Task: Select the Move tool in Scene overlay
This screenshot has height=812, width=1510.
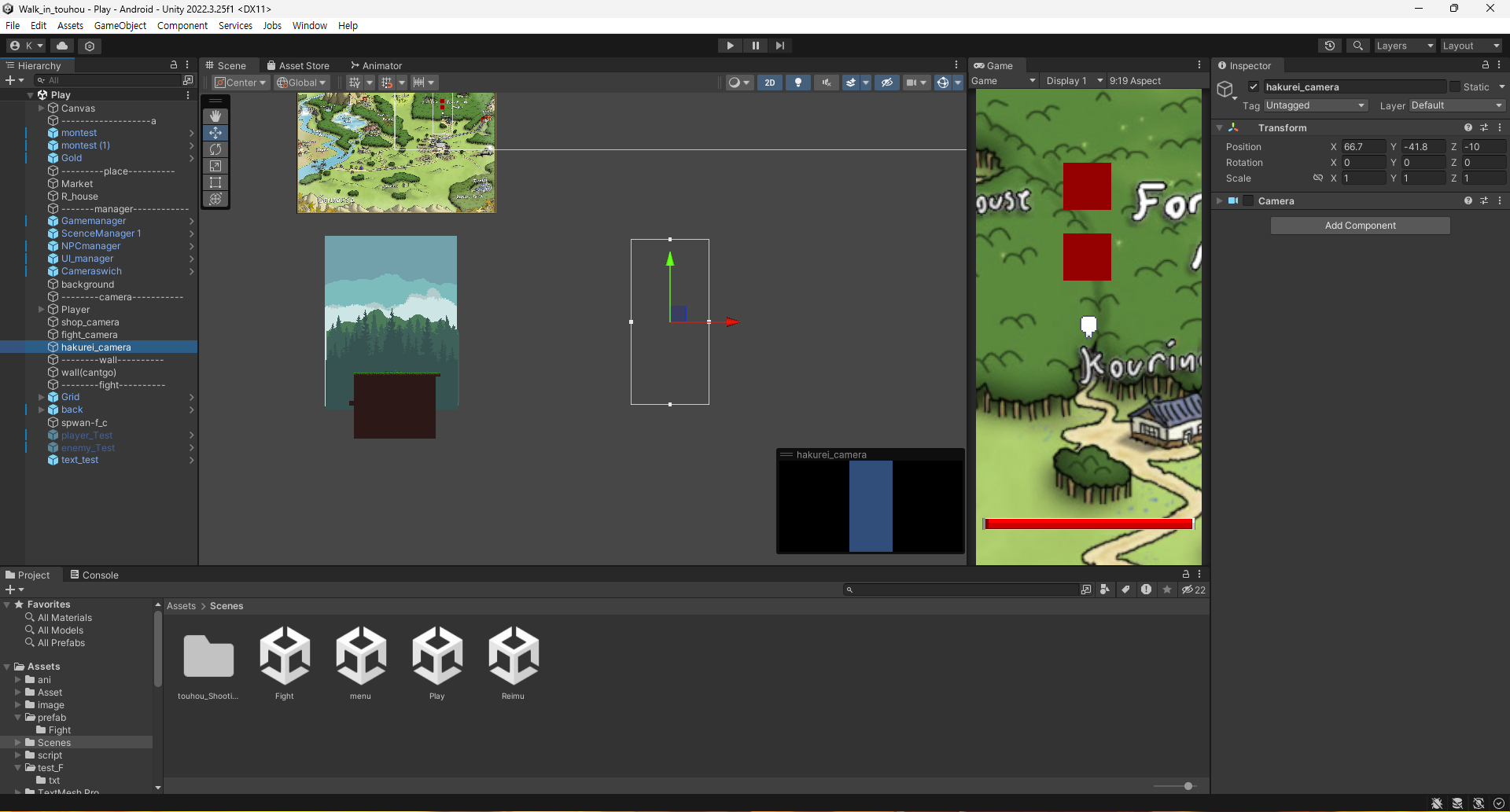Action: 215,133
